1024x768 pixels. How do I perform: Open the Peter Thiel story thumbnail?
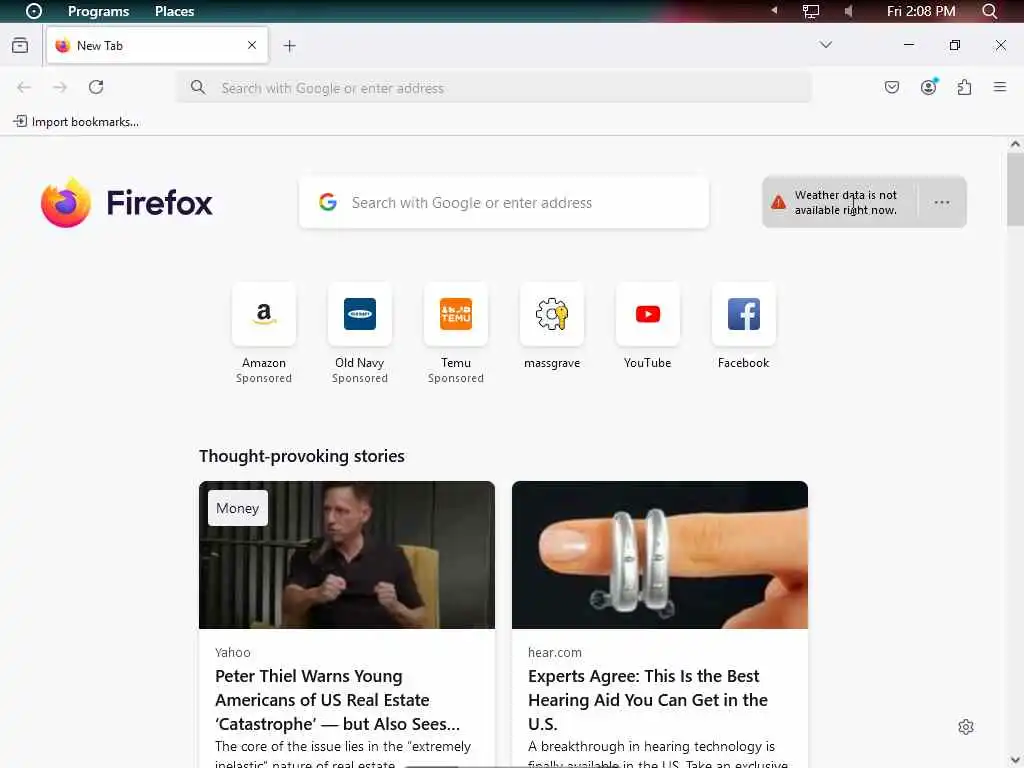coord(347,555)
